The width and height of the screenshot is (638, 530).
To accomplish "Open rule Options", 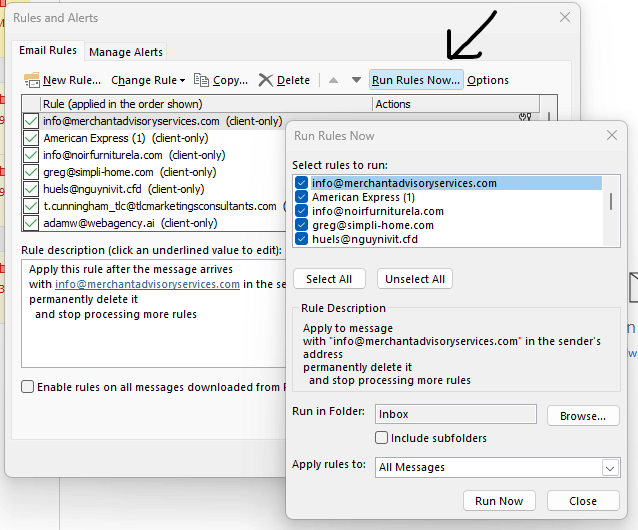I will pos(487,80).
